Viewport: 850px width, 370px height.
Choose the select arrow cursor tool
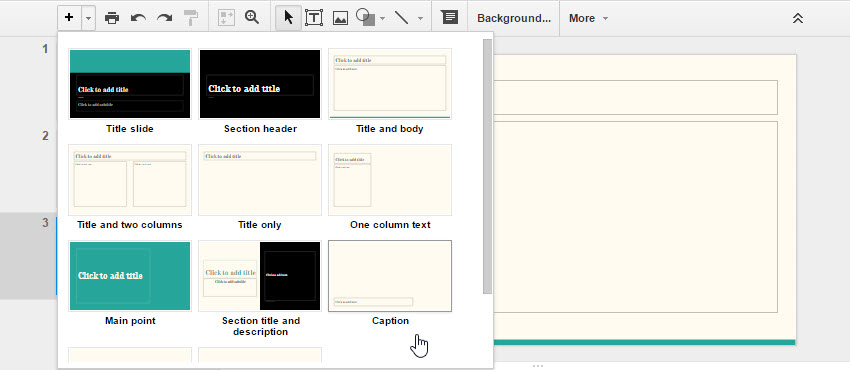[288, 18]
